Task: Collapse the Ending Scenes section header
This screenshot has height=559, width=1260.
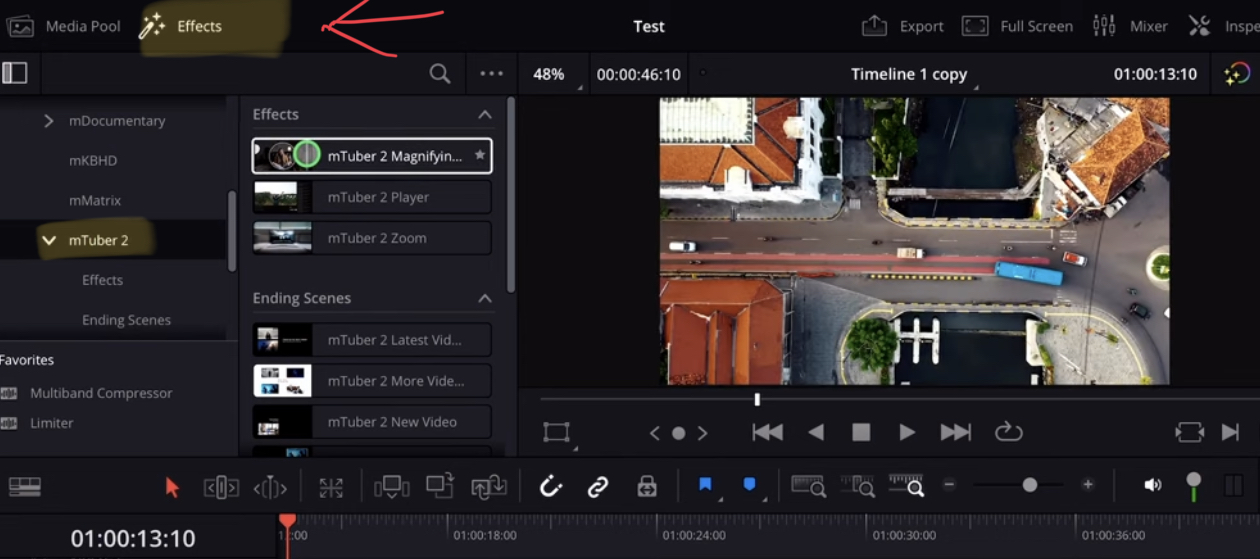Action: click(x=485, y=298)
